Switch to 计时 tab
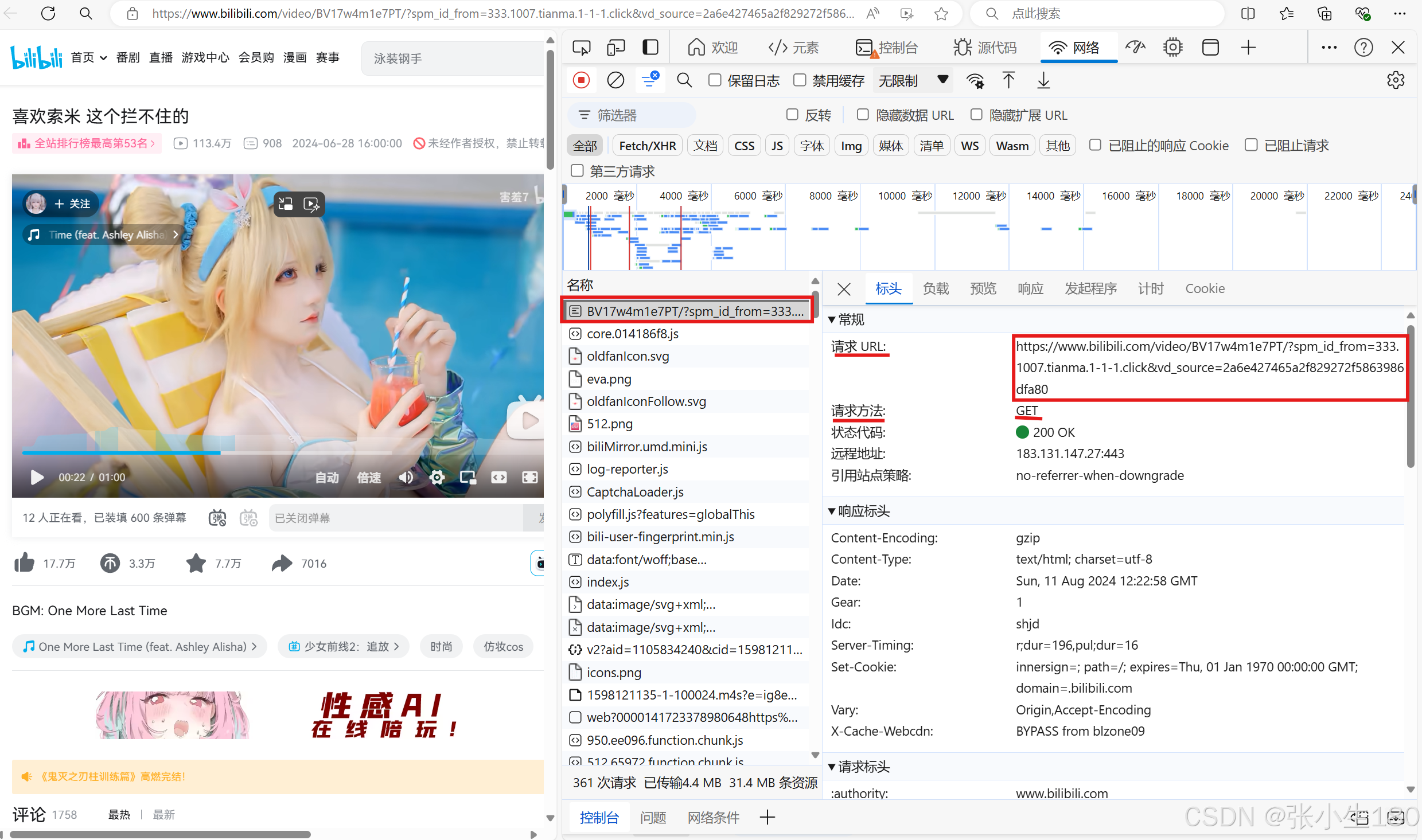 1151,288
